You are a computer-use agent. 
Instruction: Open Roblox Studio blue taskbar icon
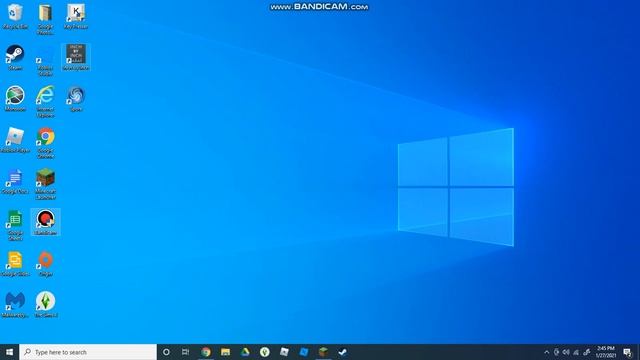tap(304, 352)
